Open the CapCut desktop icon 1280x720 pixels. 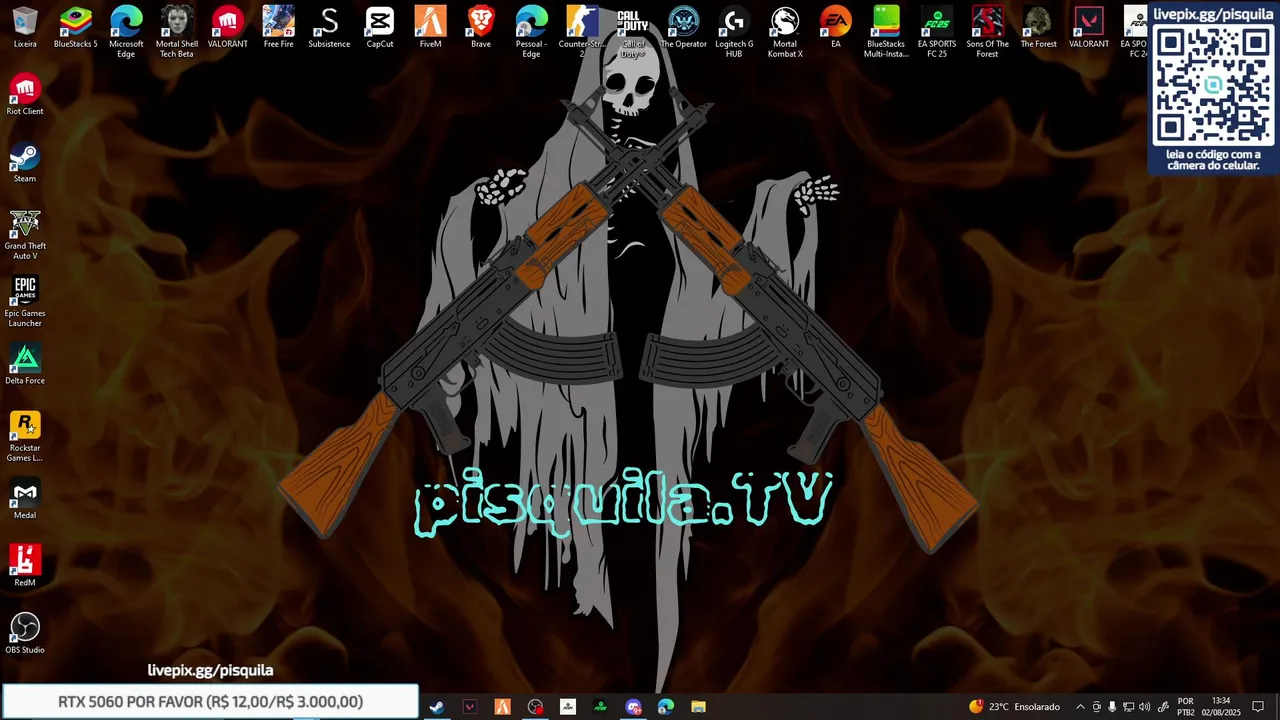coord(380,27)
